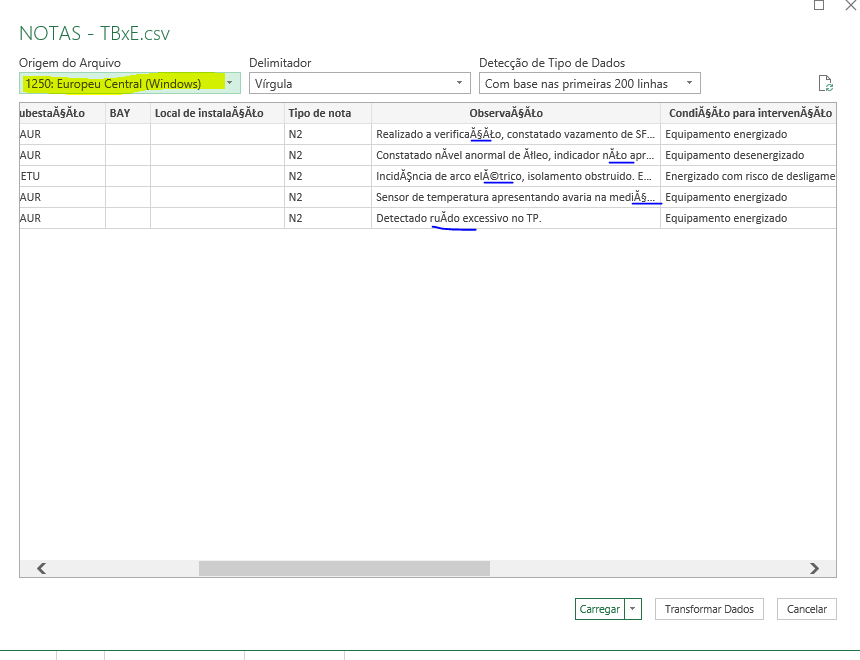Click the 'Equipamento energizado' cell in 'Sensor de temperatura' row
860x660 pixels.
[749, 197]
